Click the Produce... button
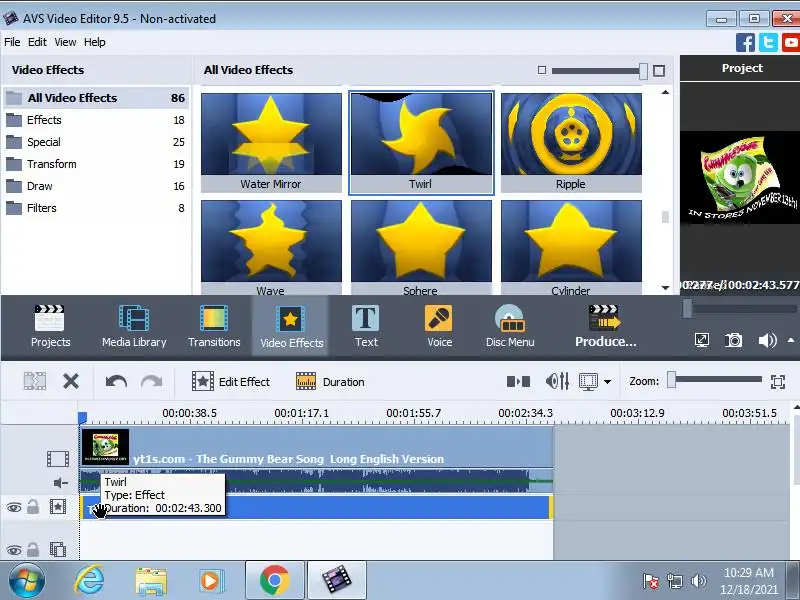 click(605, 327)
